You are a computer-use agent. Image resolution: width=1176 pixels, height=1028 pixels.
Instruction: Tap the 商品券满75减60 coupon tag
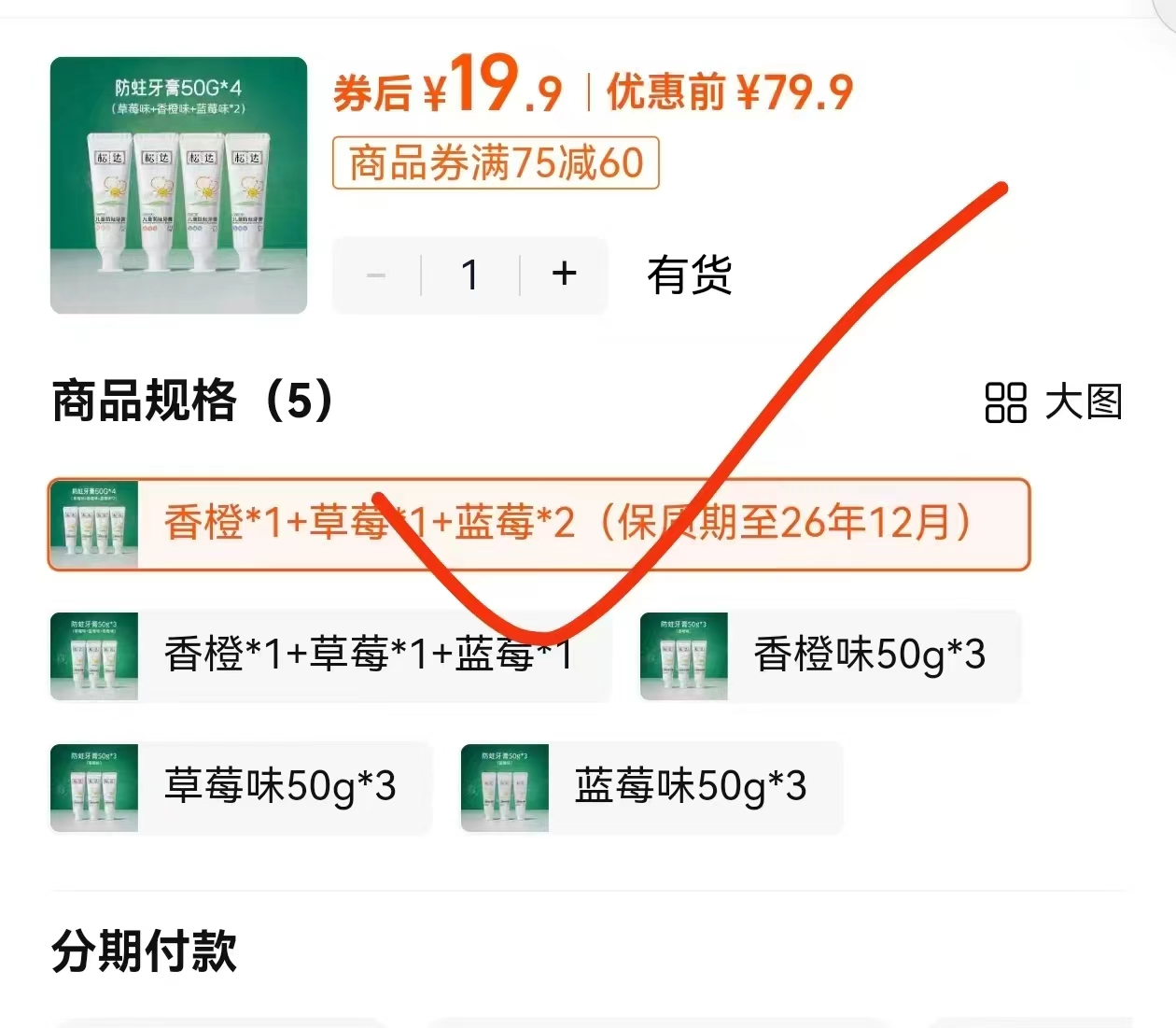pos(496,162)
